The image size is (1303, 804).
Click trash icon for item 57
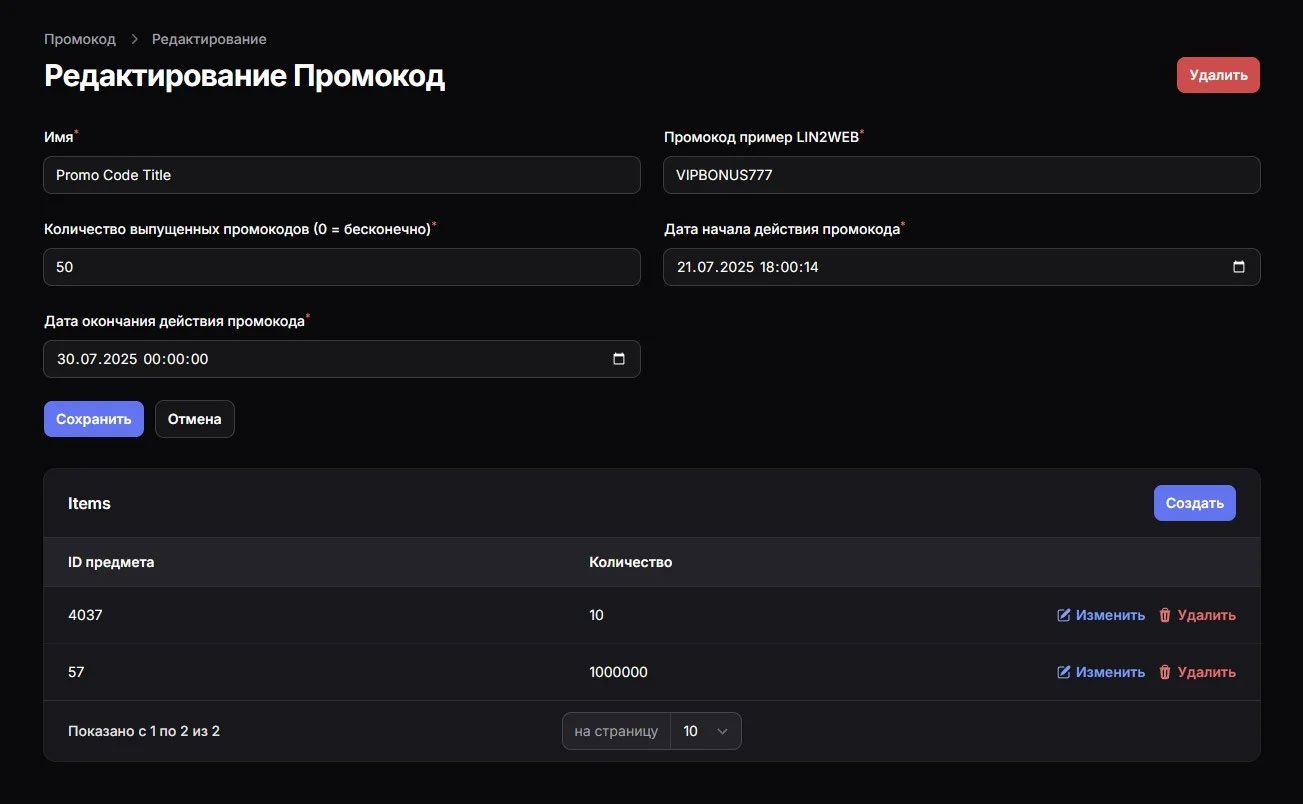1165,672
